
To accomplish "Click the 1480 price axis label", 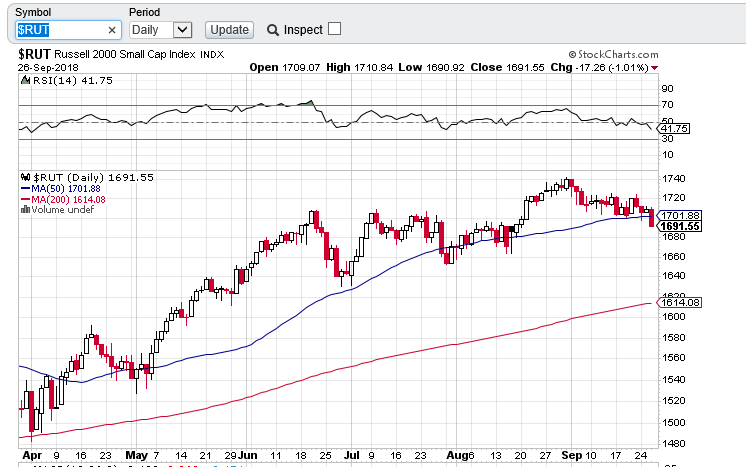I will click(674, 443).
